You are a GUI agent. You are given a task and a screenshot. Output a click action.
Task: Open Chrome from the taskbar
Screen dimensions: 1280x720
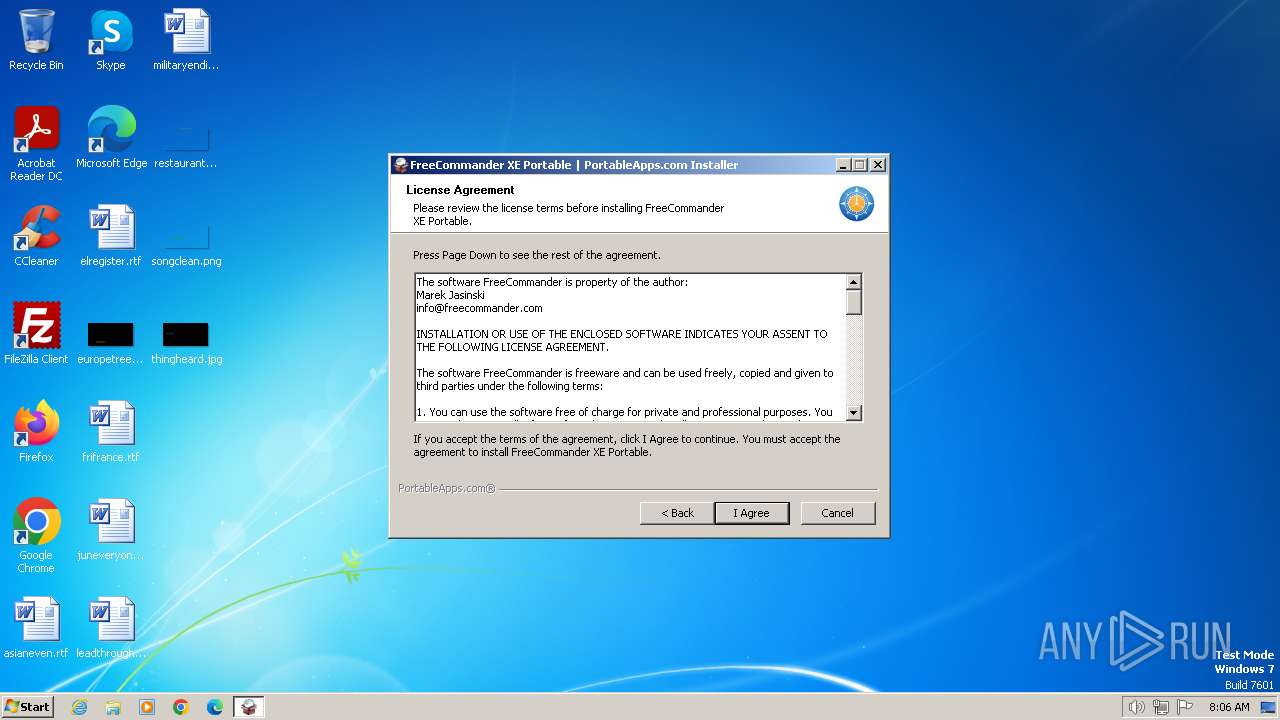[181, 707]
